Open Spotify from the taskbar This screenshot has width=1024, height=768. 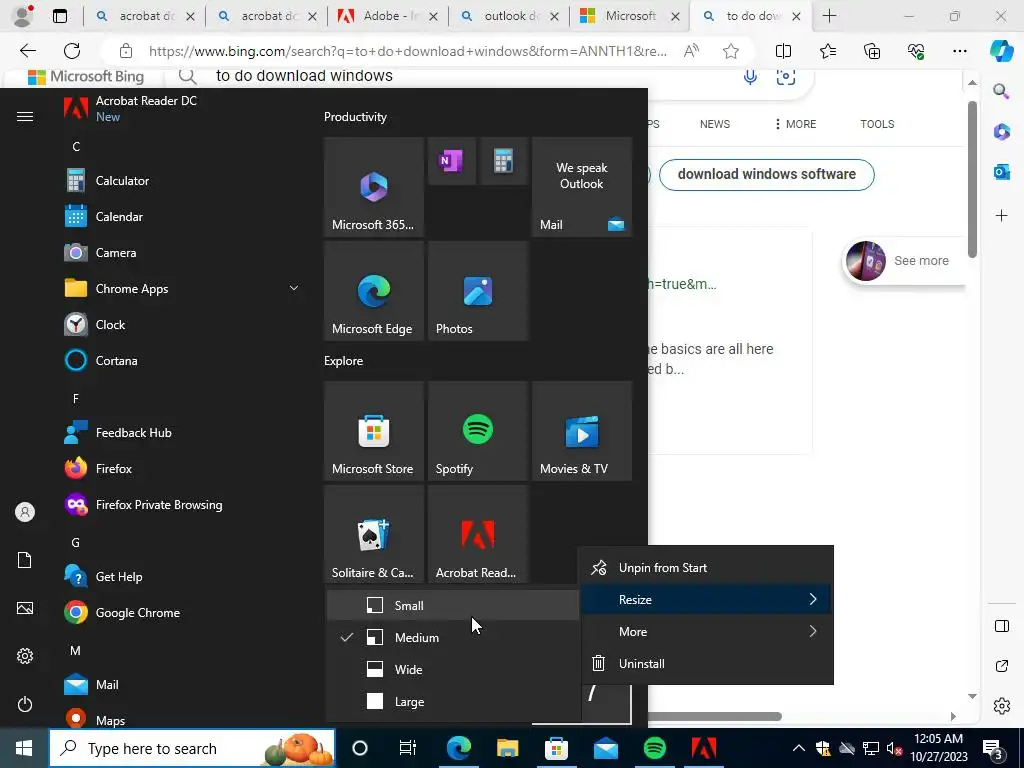[x=654, y=748]
